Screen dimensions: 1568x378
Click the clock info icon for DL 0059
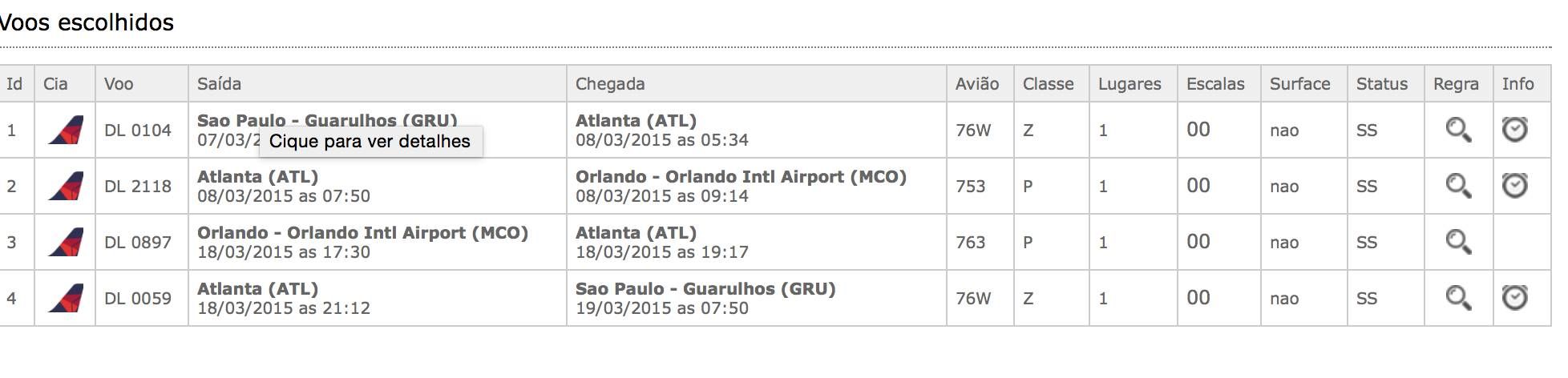[x=1514, y=297]
